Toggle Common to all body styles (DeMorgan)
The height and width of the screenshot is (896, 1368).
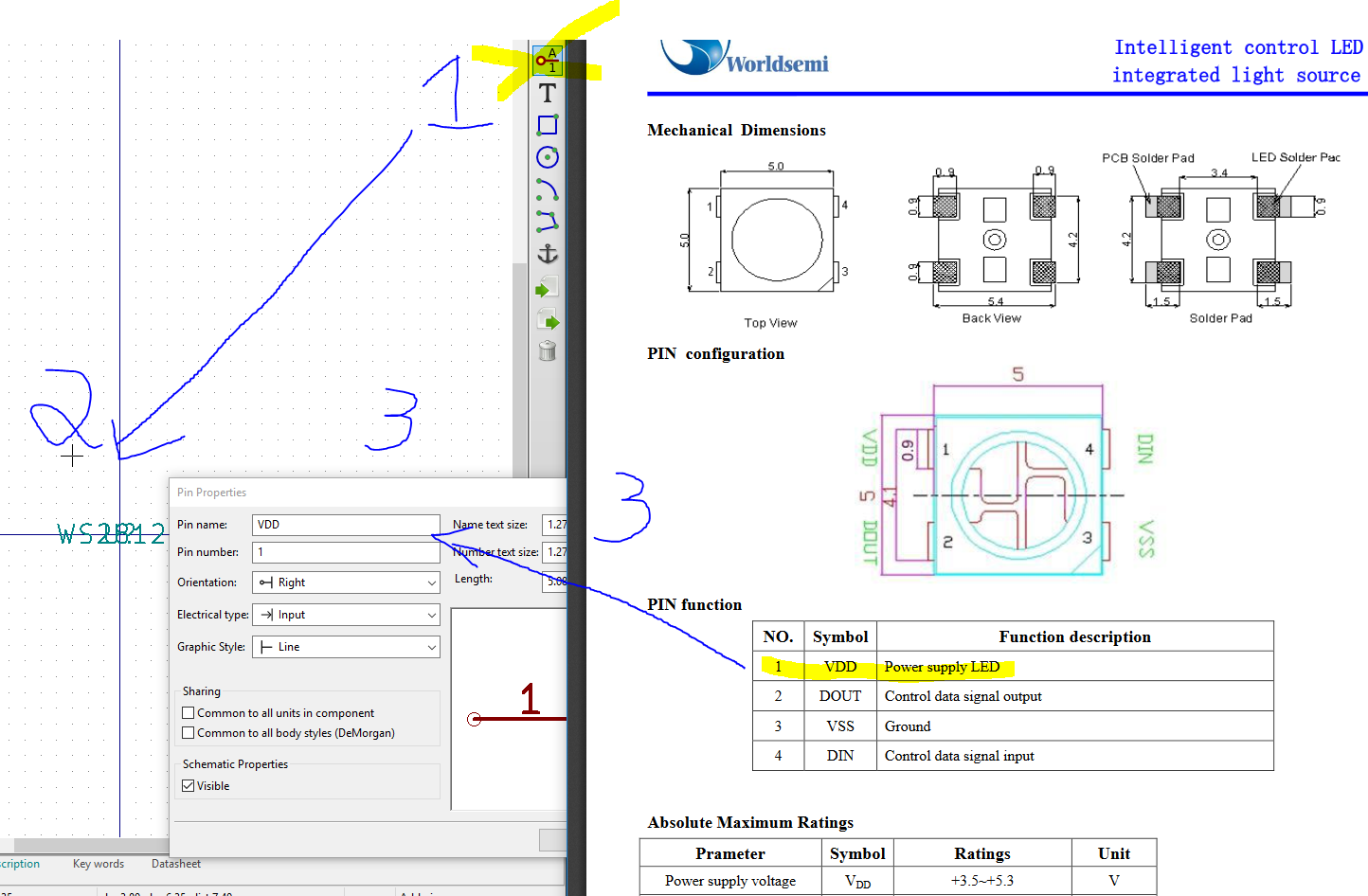[x=189, y=733]
